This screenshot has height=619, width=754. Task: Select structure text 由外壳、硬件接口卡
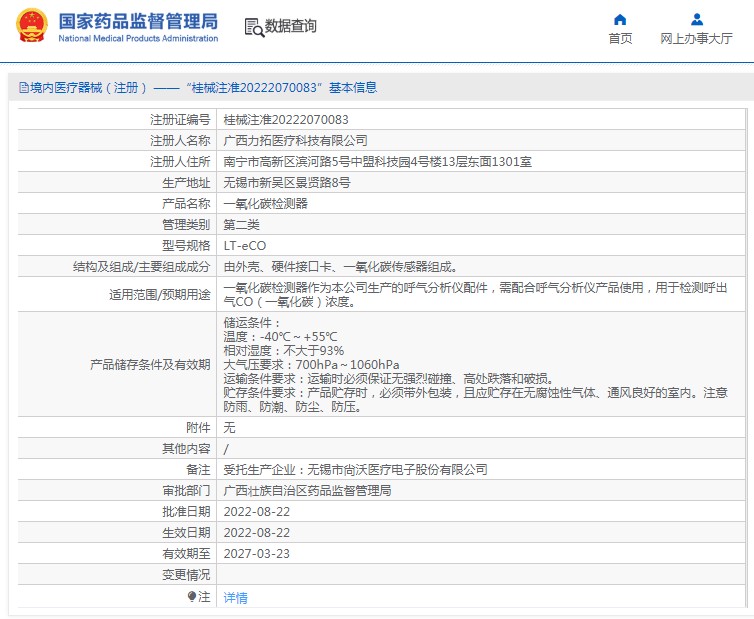[340, 267]
